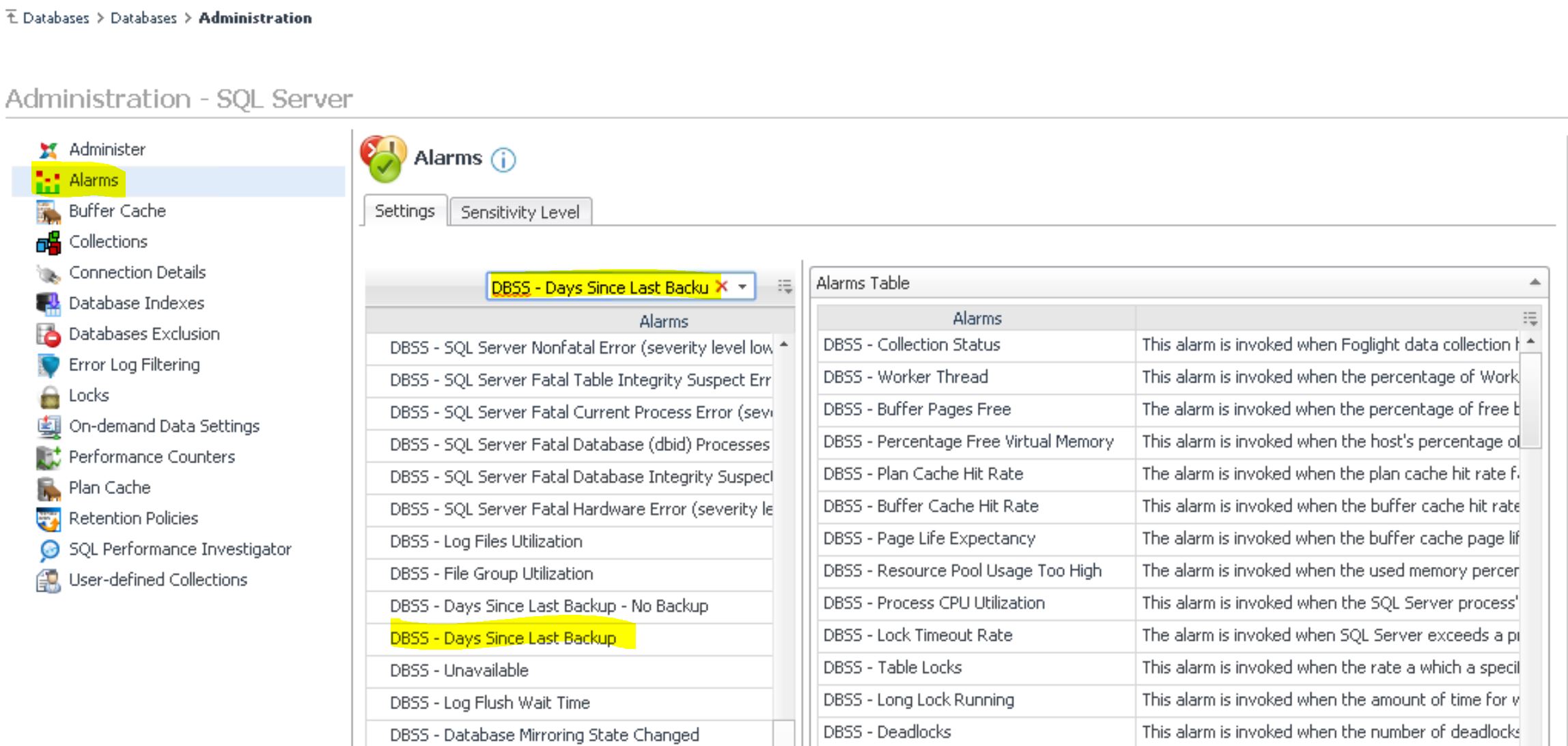Click the Alarms Table scroll up arrow
This screenshot has width=1568, height=746.
pos(1531,341)
